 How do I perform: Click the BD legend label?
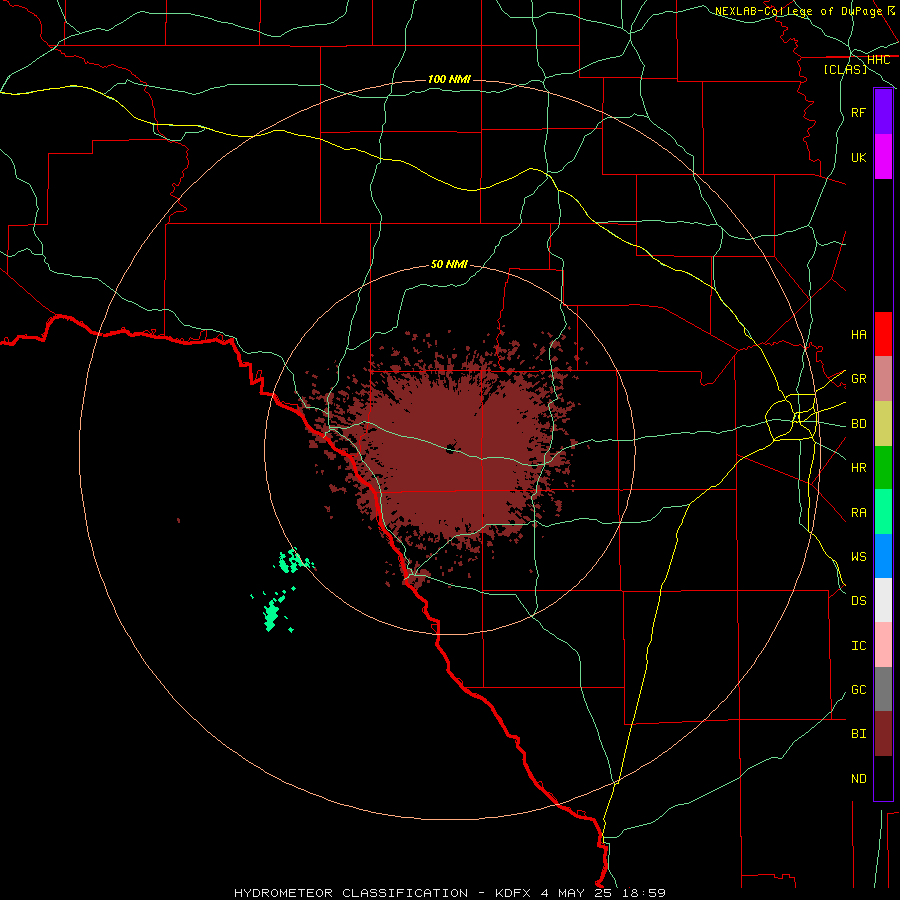point(859,424)
